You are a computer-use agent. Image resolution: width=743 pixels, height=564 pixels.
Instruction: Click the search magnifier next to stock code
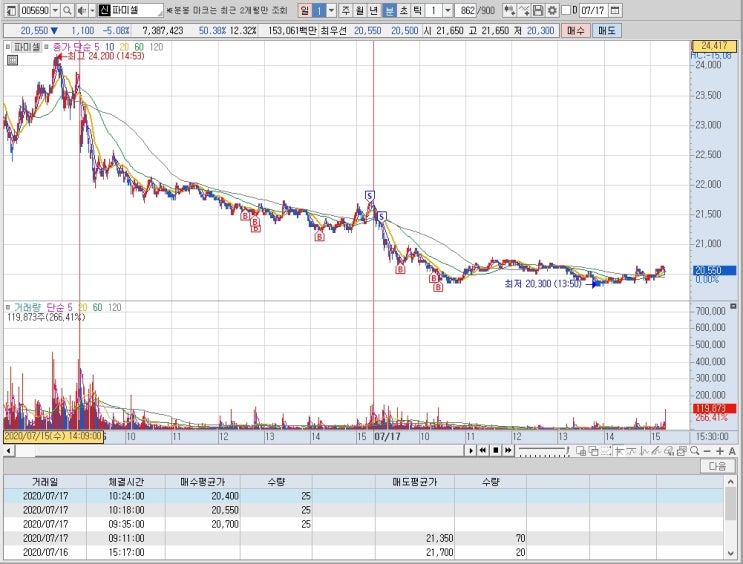pyautogui.click(x=67, y=10)
